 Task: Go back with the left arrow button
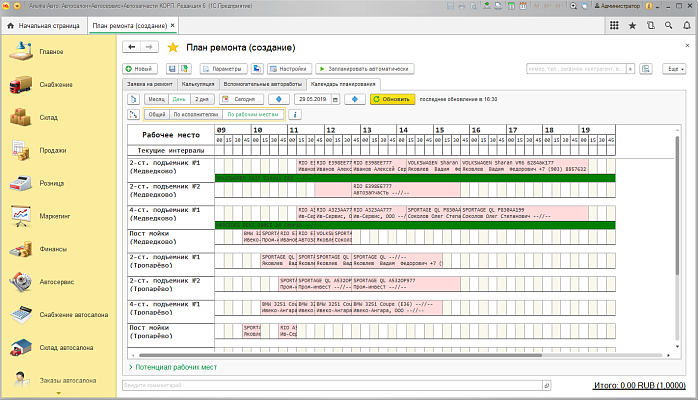(131, 47)
